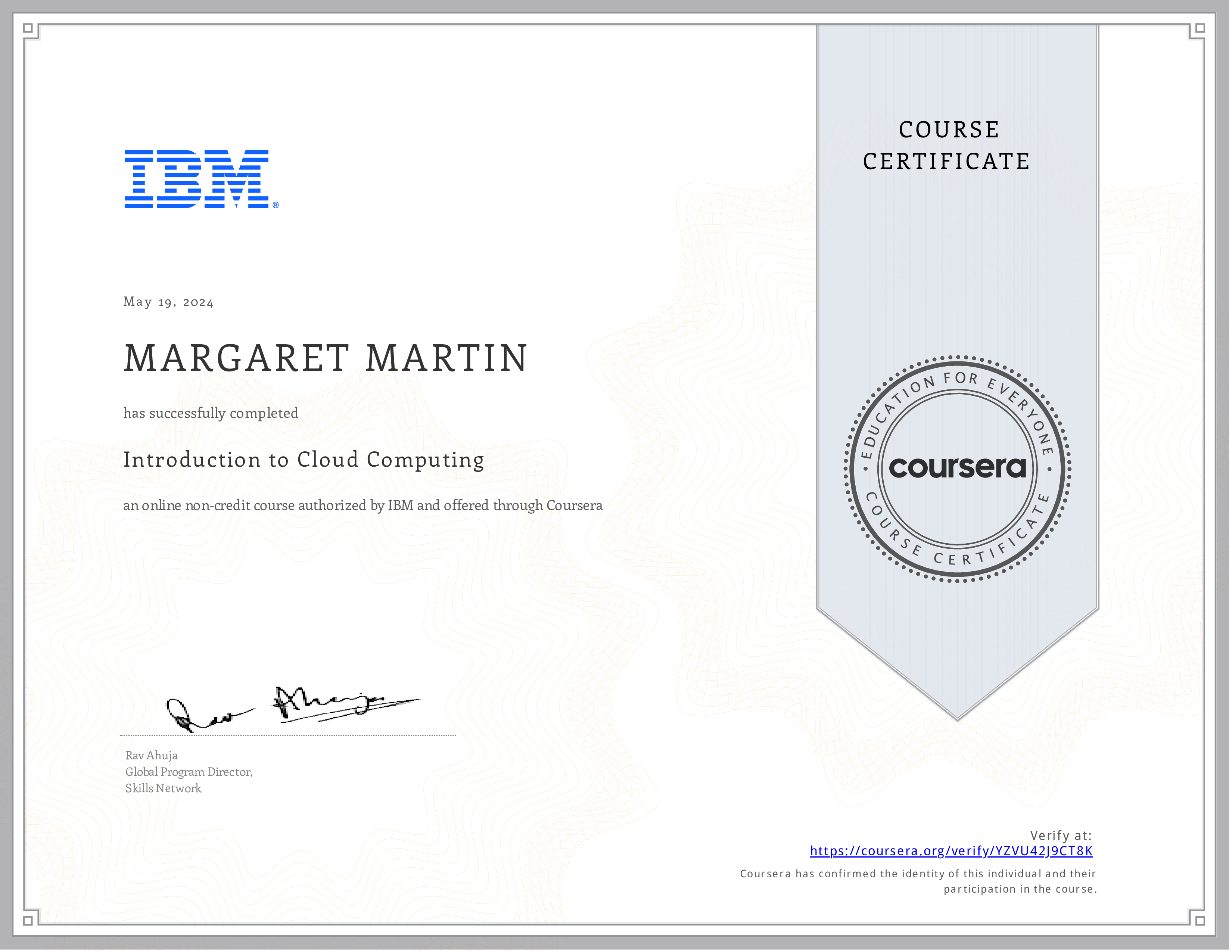Click the text 'has successfully completed'

211,414
